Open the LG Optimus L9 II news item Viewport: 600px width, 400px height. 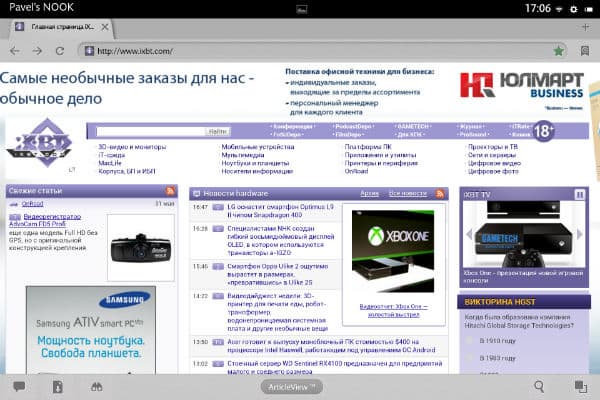click(280, 211)
